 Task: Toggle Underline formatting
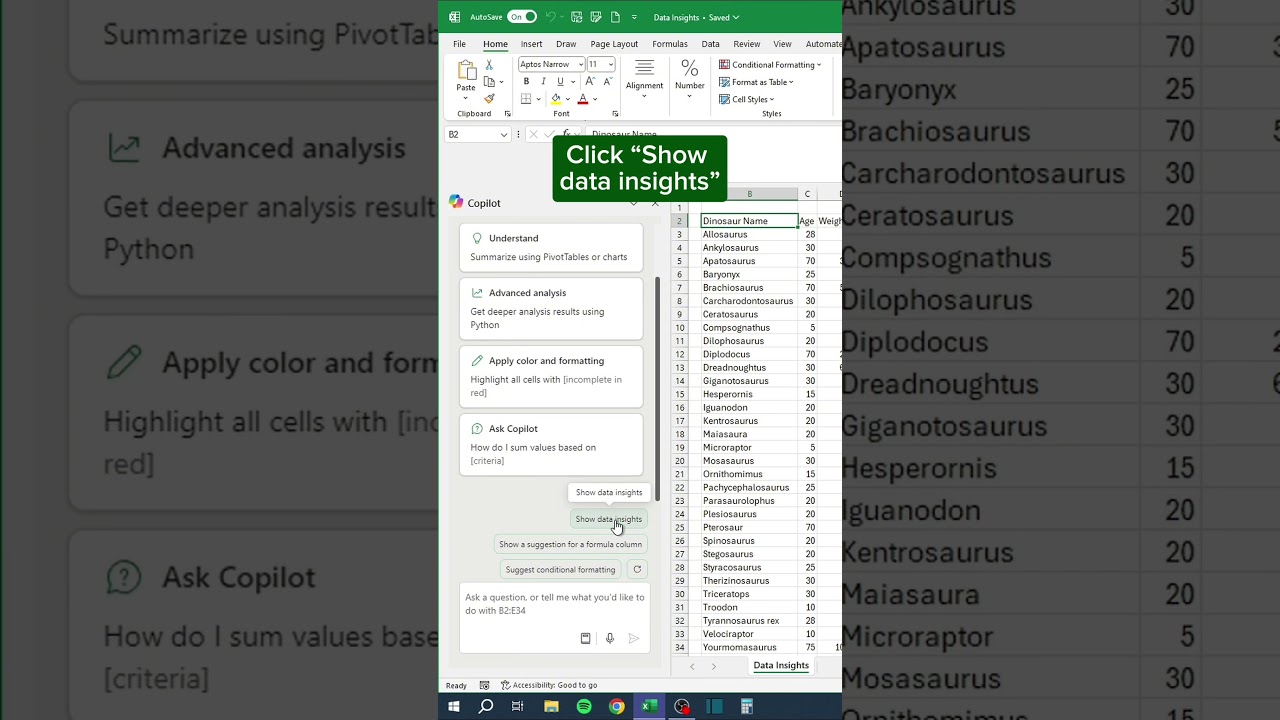[560, 82]
